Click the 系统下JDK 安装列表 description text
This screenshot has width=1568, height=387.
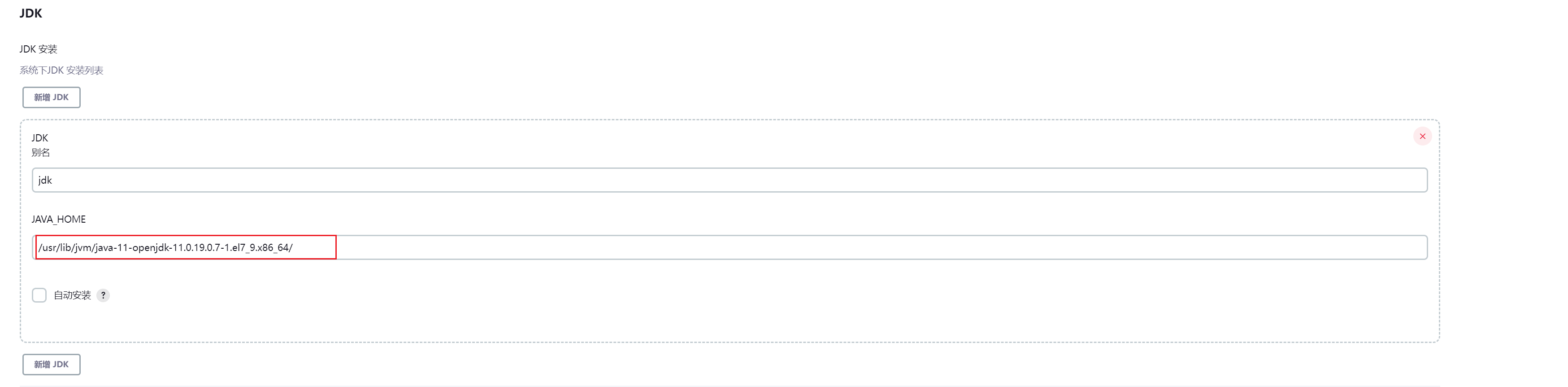pyautogui.click(x=61, y=70)
